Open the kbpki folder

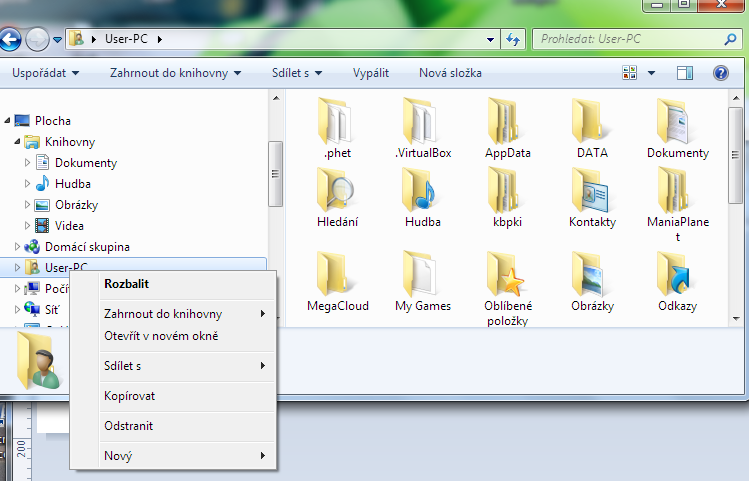click(x=507, y=197)
